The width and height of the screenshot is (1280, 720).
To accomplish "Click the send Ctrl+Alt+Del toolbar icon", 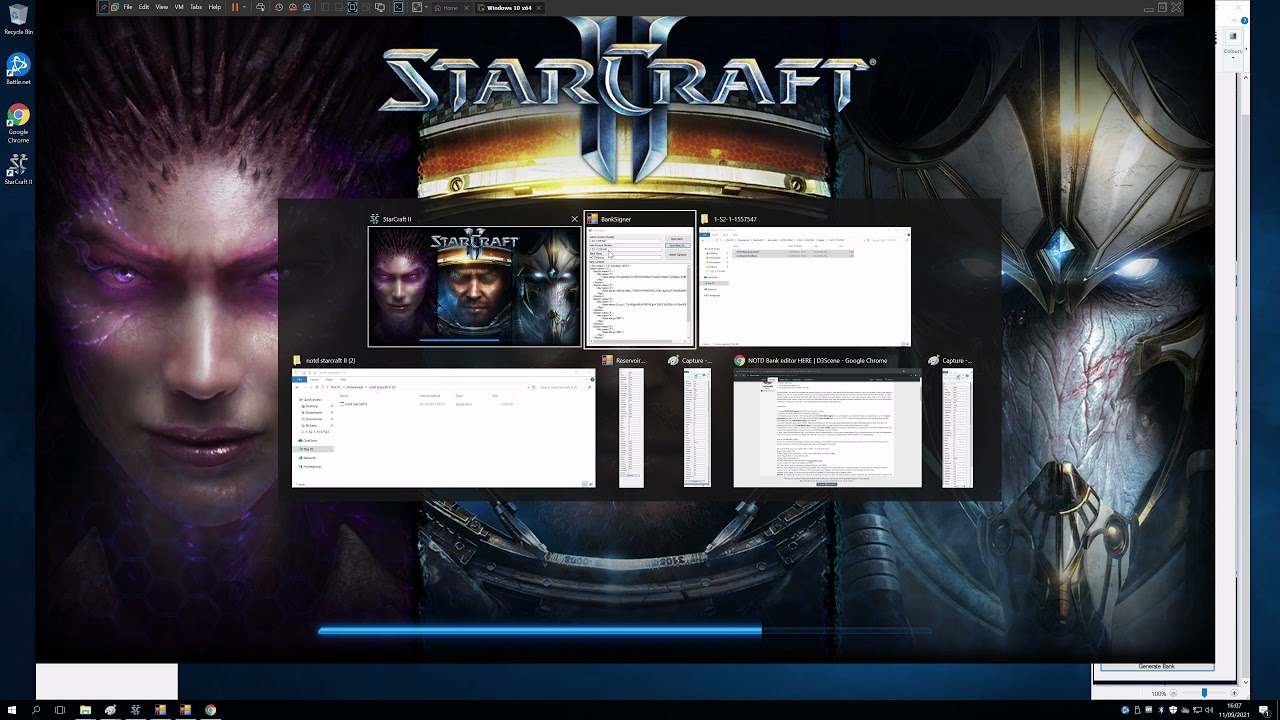I will point(260,7).
